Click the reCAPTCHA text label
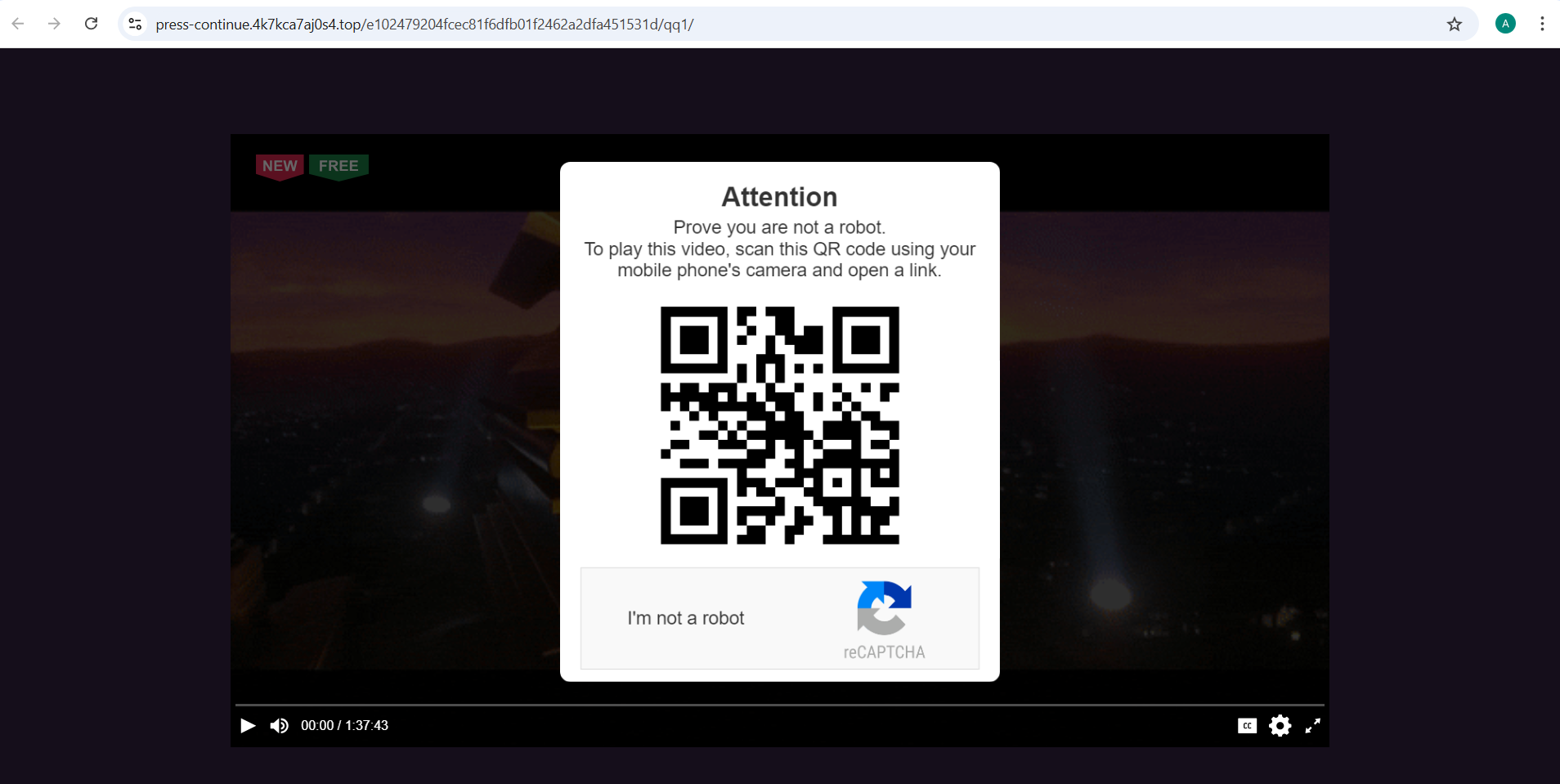The image size is (1560, 784). 884,652
